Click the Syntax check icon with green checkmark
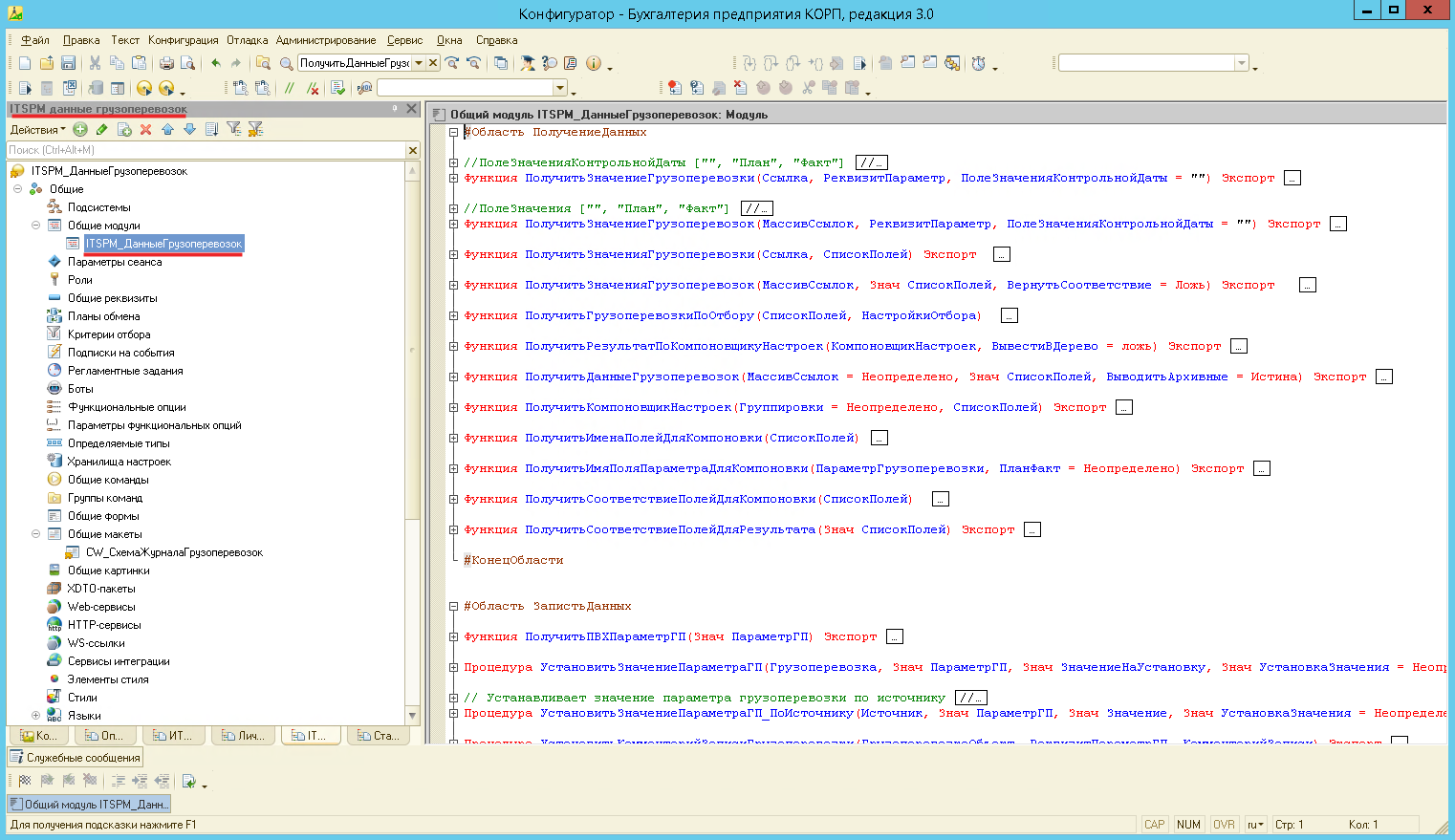 tap(337, 88)
